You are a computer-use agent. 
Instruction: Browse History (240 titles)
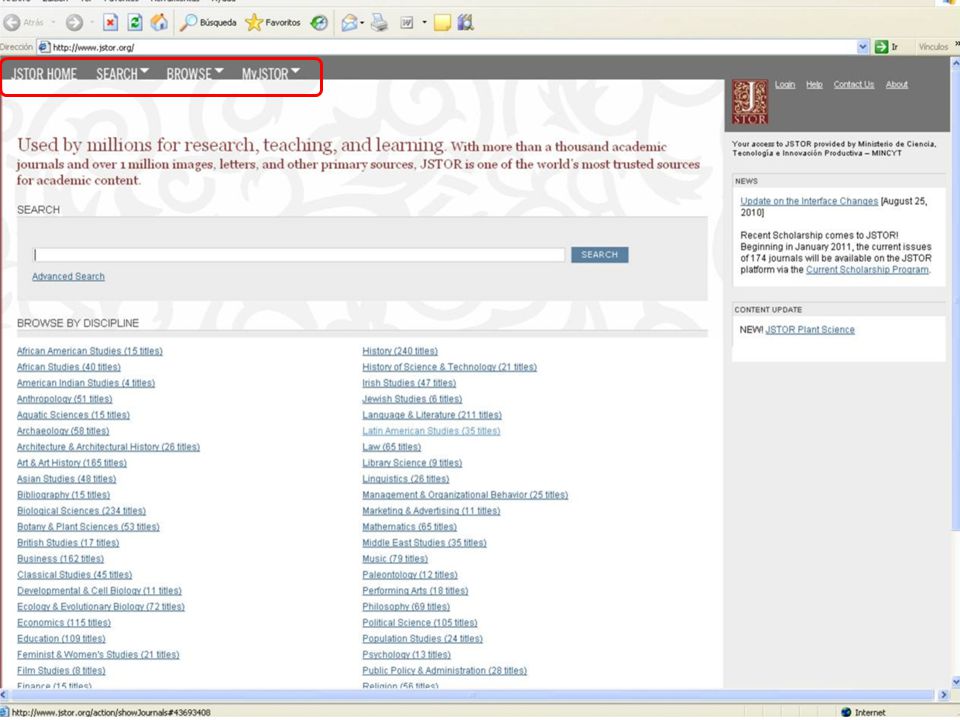click(400, 351)
